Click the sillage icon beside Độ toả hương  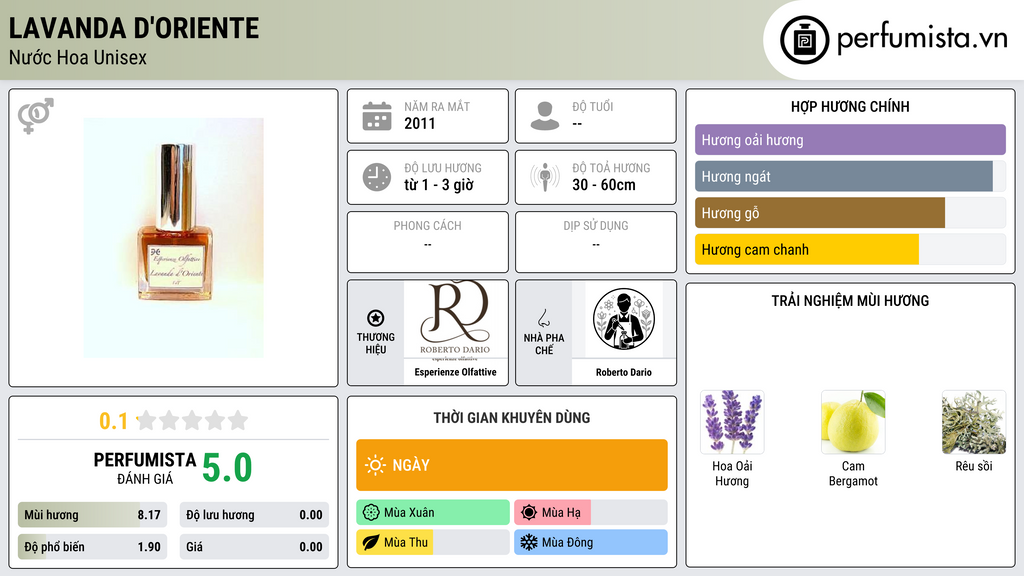(545, 177)
